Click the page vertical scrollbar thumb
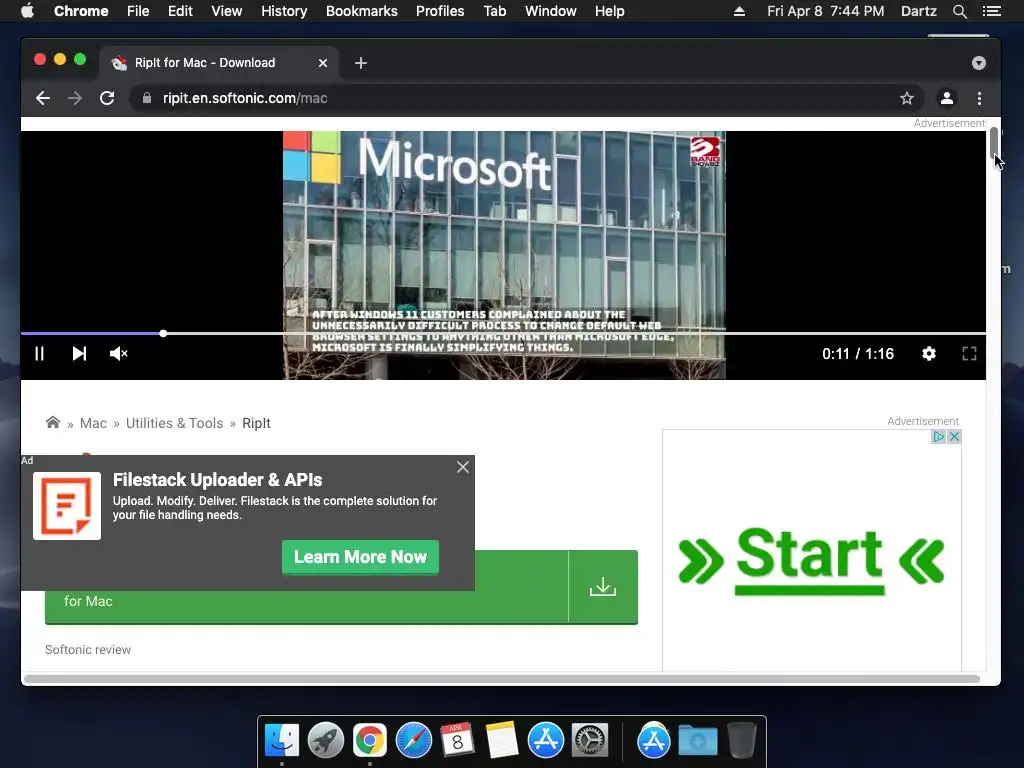 tap(993, 142)
